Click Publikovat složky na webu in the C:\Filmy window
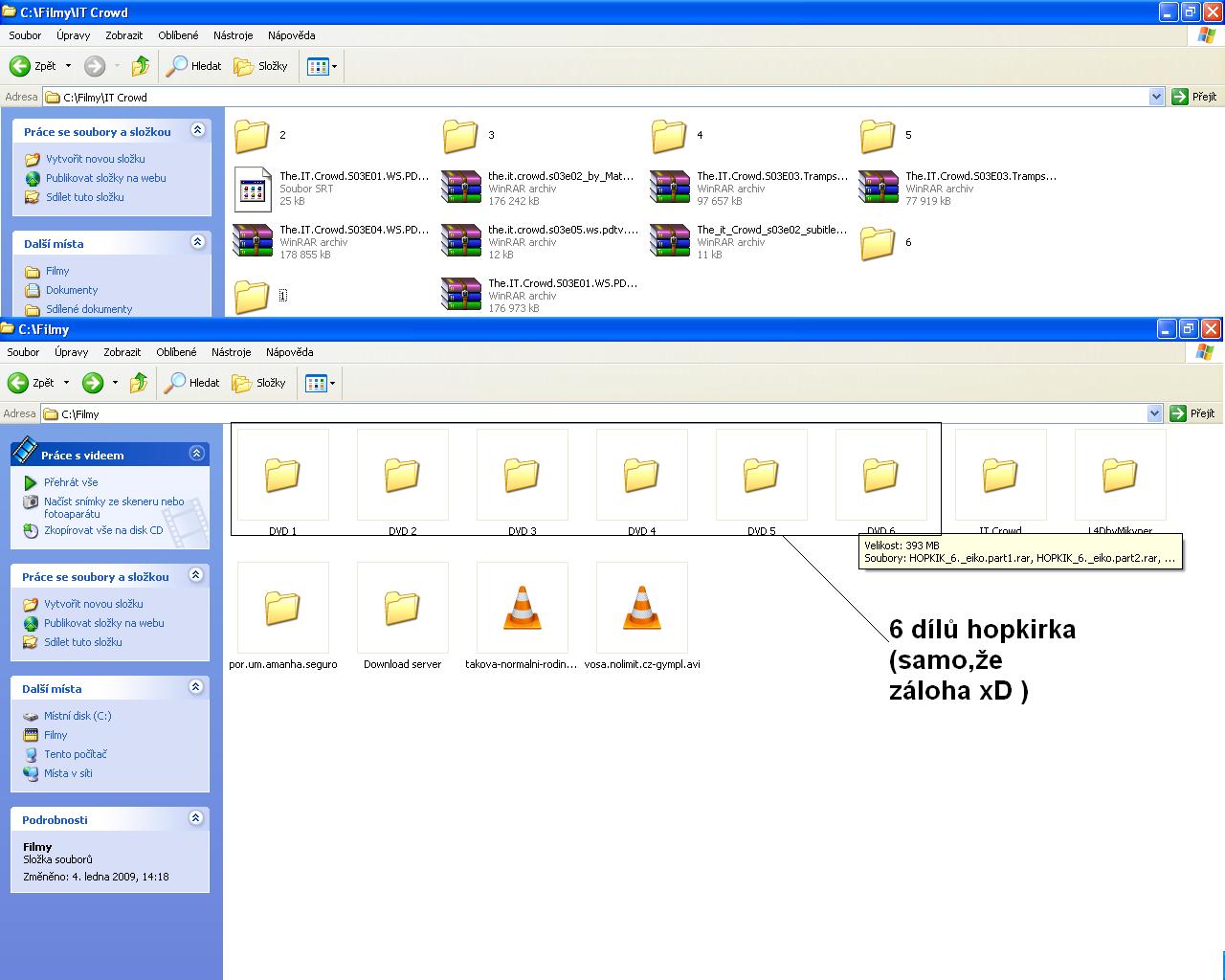The image size is (1225, 980). (x=104, y=623)
